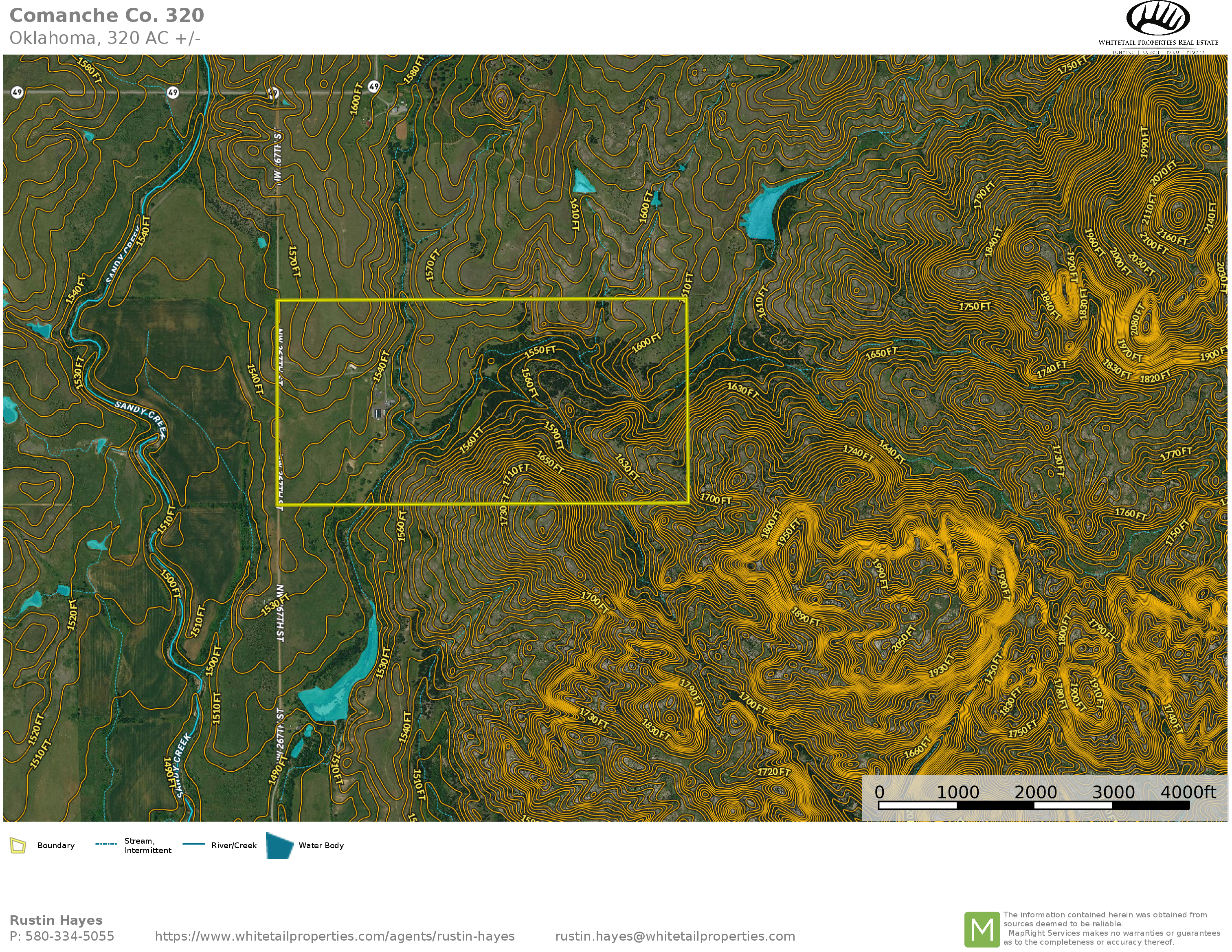Image resolution: width=1232 pixels, height=952 pixels.
Task: Click the River/Creek solid line icon
Action: coord(193,844)
